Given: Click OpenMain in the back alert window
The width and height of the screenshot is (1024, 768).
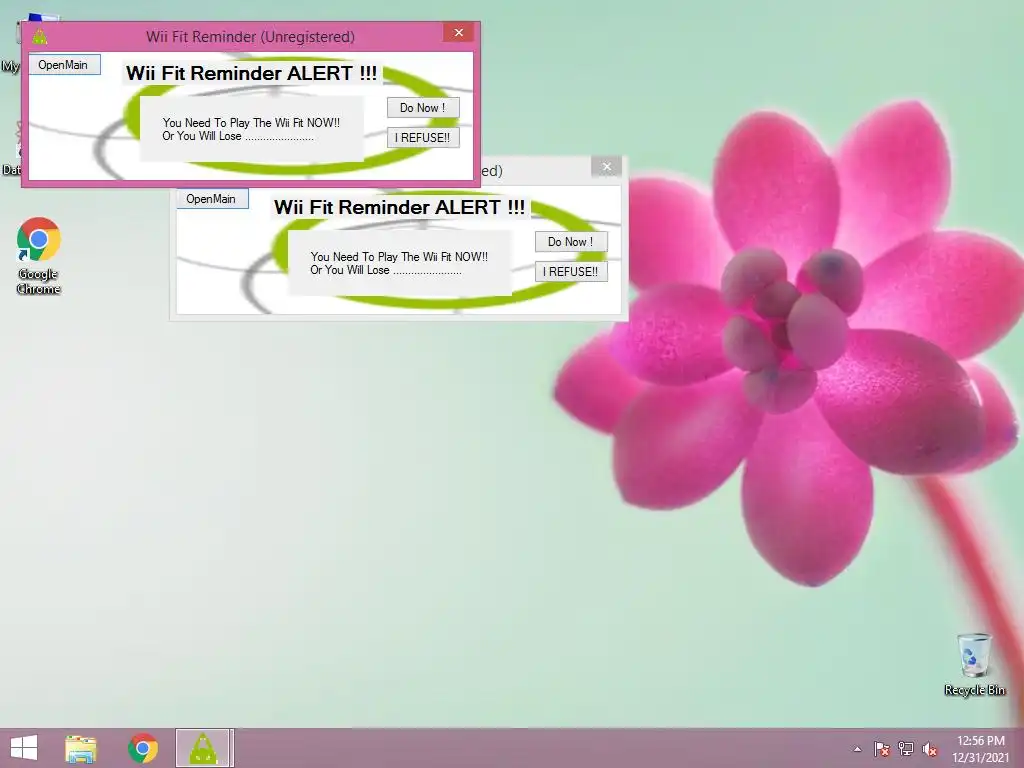Looking at the screenshot, I should (x=212, y=199).
